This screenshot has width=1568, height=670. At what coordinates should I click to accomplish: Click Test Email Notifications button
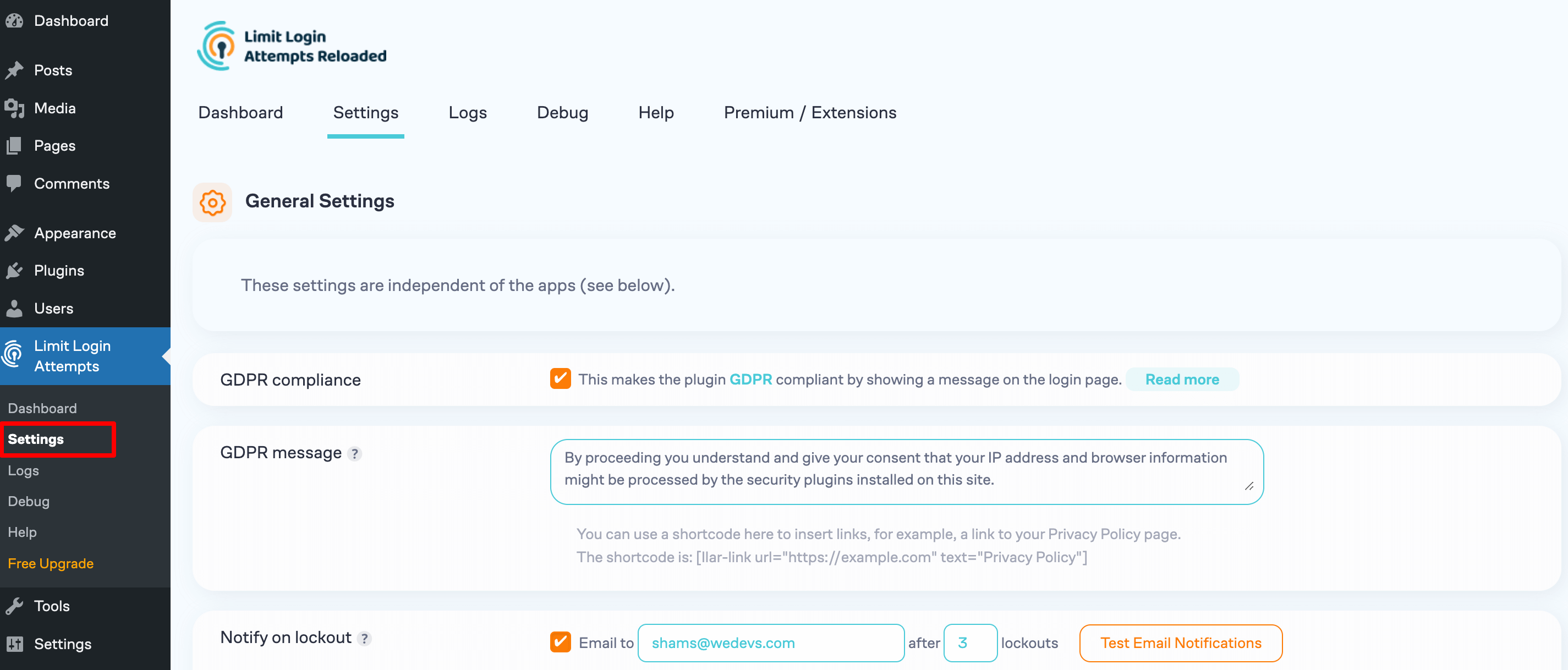[1181, 641]
